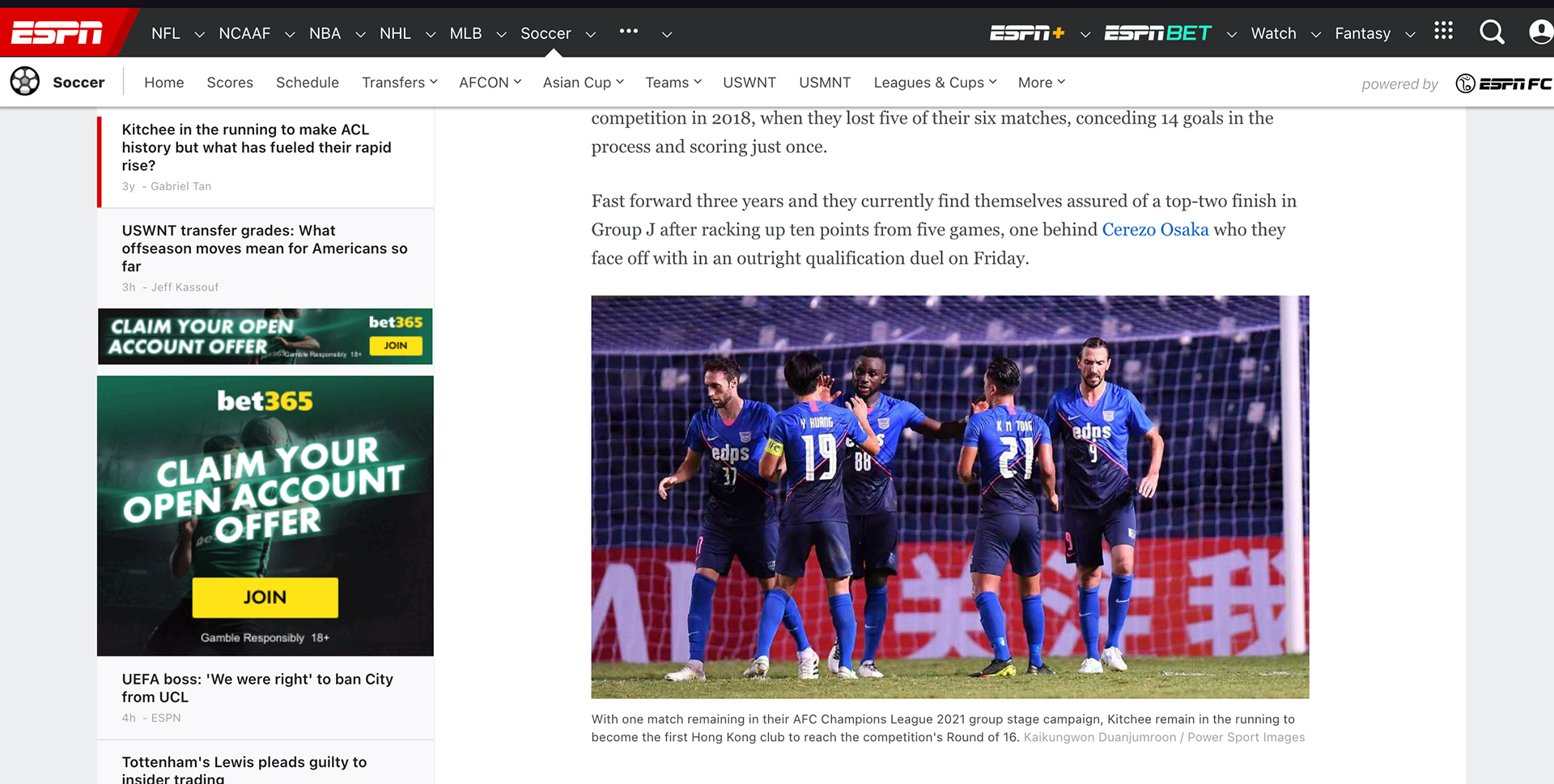Click the ESPN FC logo

click(x=1503, y=83)
